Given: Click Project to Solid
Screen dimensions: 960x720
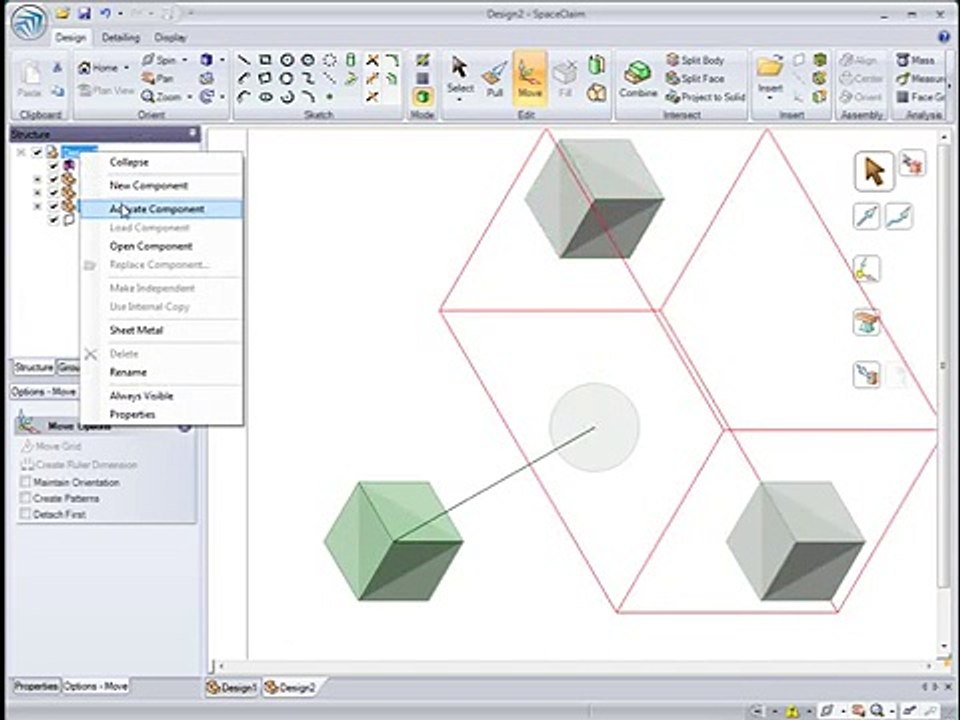Looking at the screenshot, I should tap(705, 97).
